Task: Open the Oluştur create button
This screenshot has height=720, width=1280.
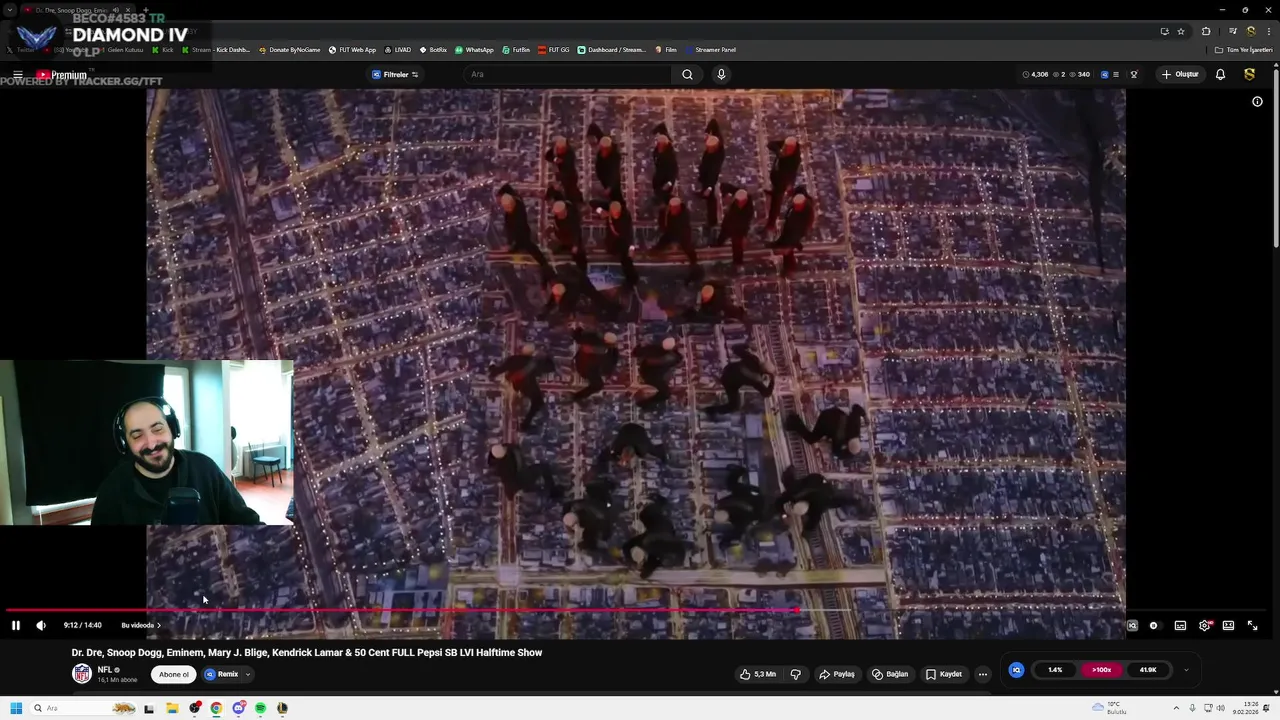Action: (x=1180, y=74)
